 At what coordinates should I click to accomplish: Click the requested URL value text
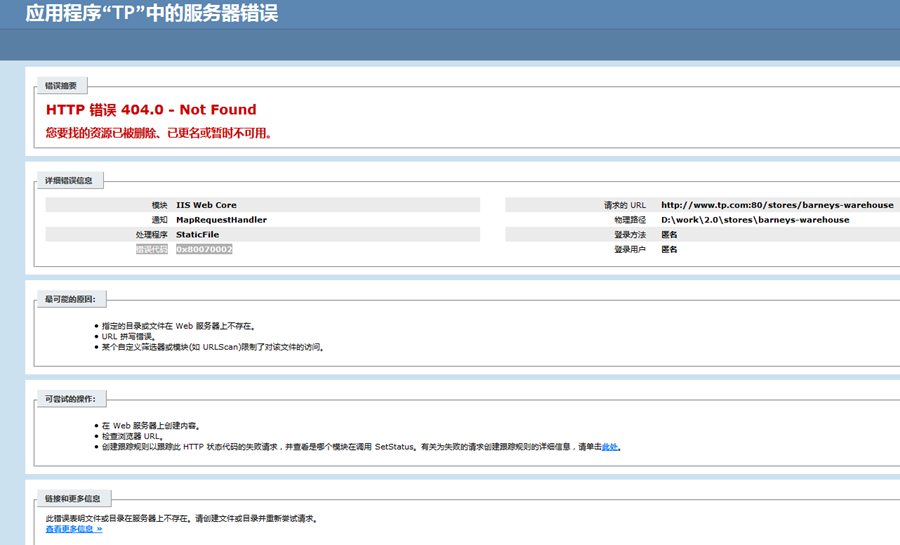[777, 205]
